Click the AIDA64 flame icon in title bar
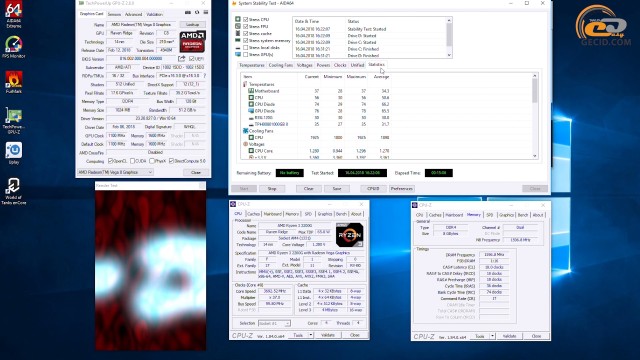Viewport: 640px width, 360px height. point(234,3)
